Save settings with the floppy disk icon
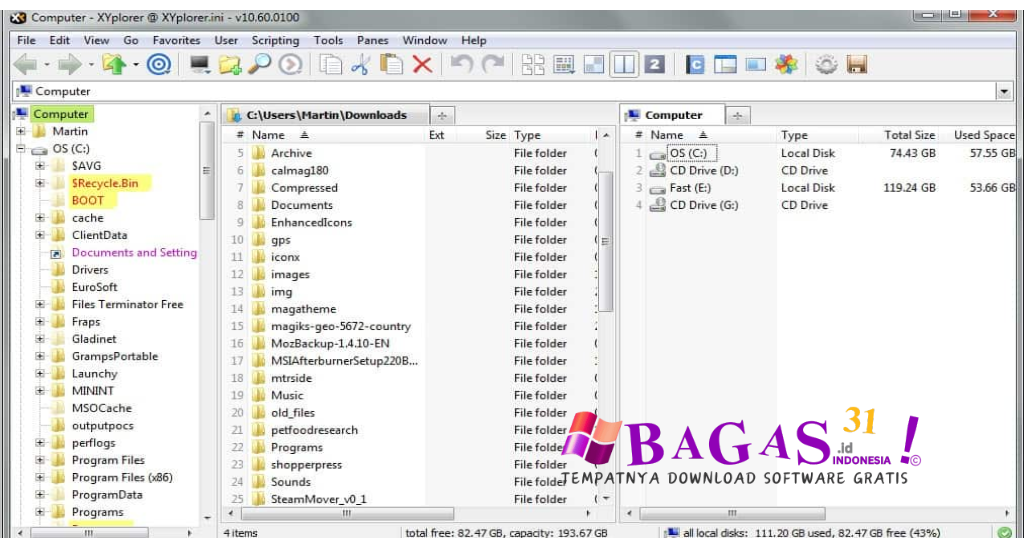 (857, 65)
